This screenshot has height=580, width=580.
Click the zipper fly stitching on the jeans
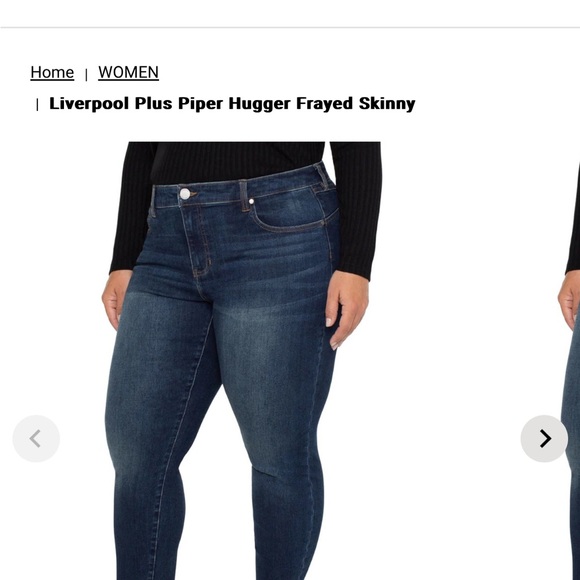200,242
